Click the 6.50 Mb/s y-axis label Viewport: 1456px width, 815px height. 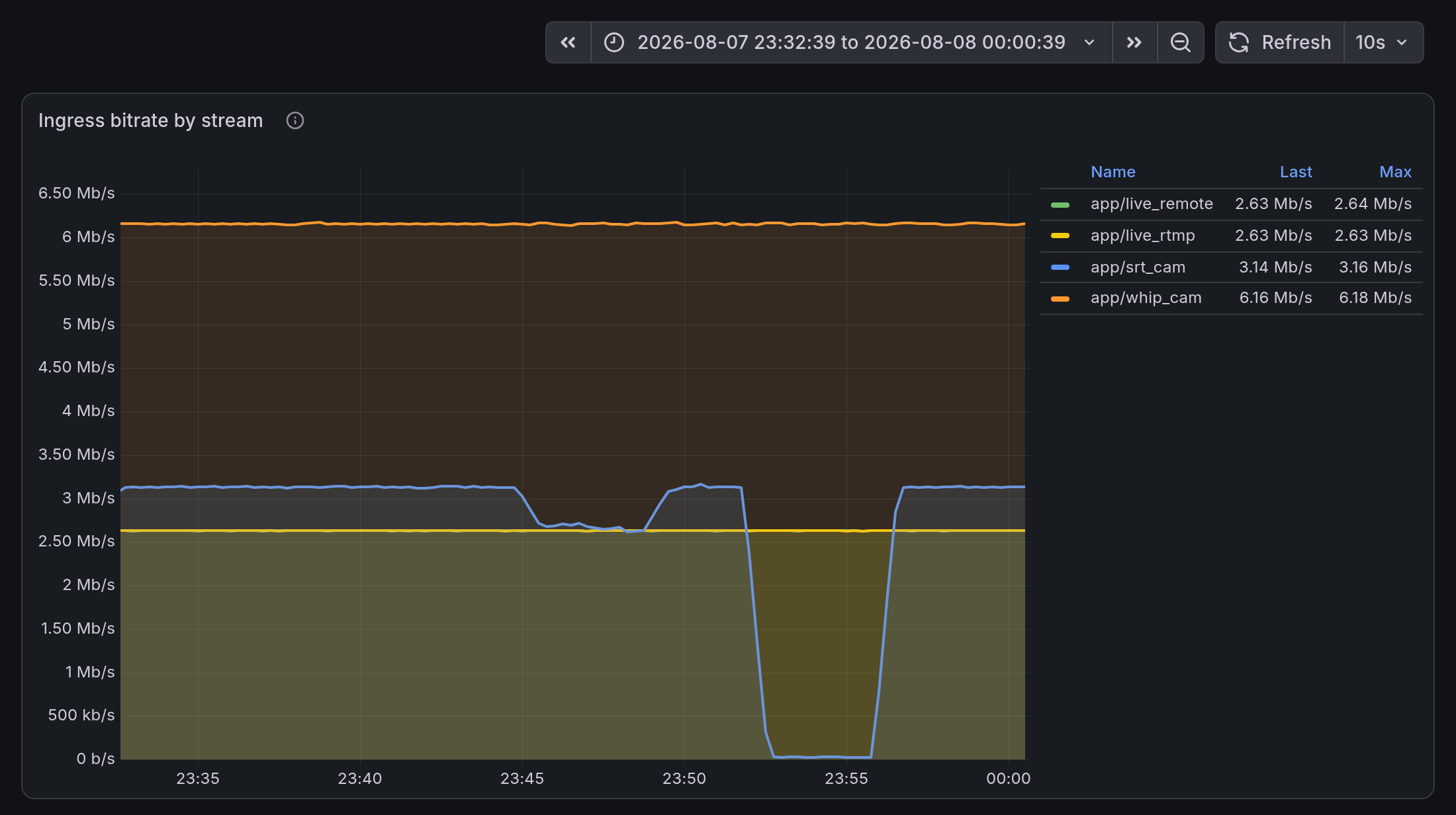77,193
